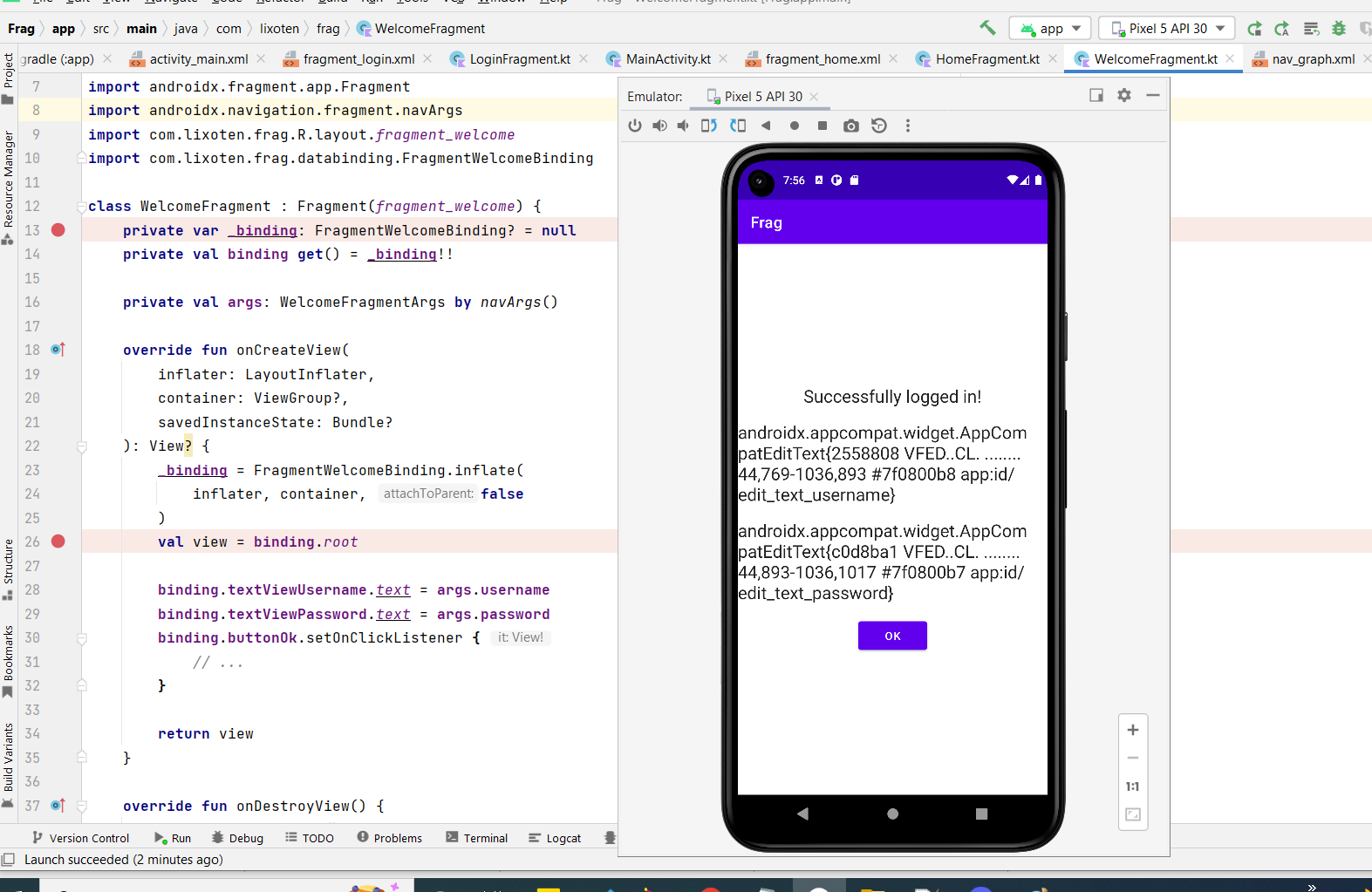Viewport: 1372px width, 892px height.
Task: Click emulator volume down icon
Action: click(x=683, y=126)
